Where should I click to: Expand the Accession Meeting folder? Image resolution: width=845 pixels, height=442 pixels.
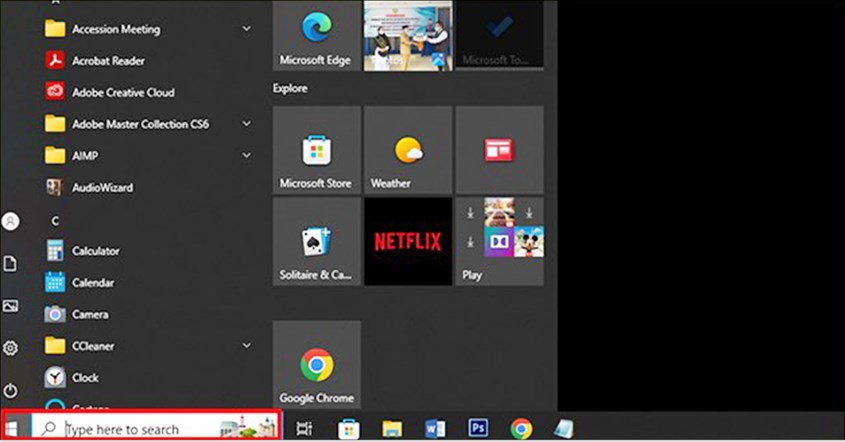point(246,29)
